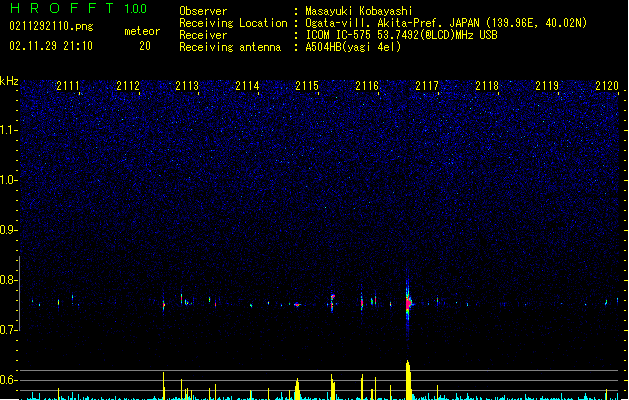
Task: Select the filename 0211292110.png
Action: tap(51, 26)
